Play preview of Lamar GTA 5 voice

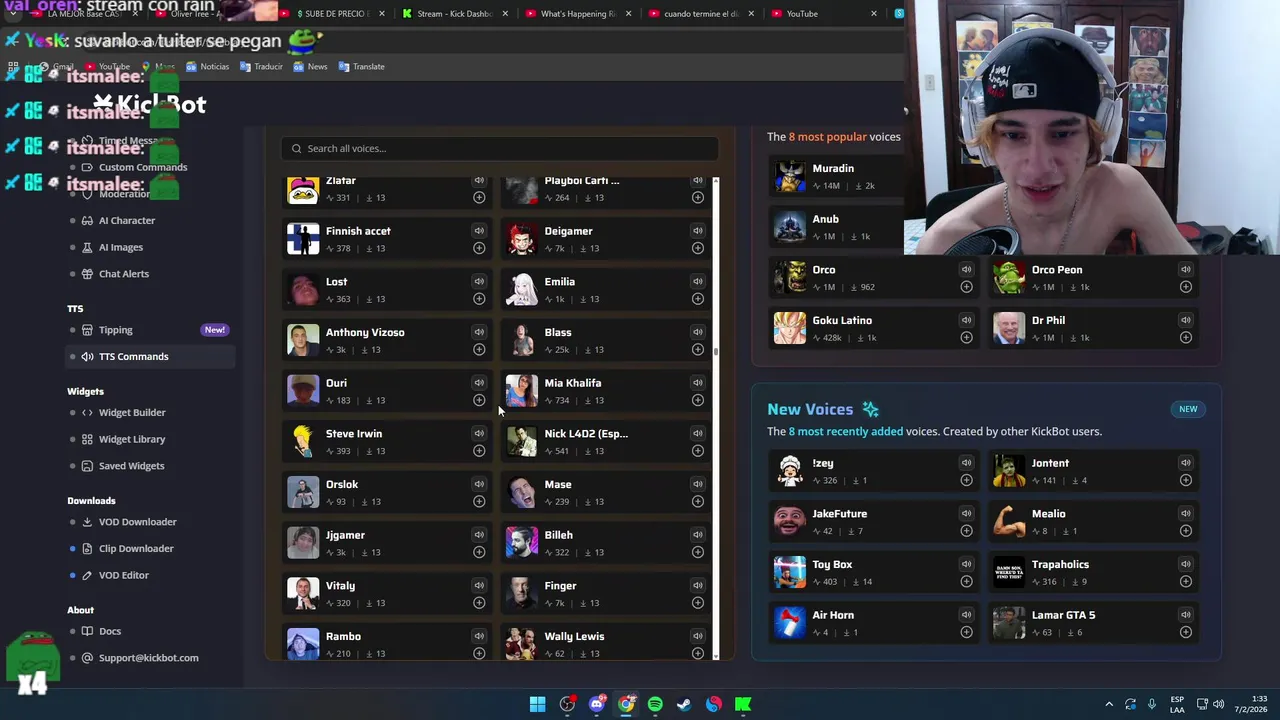[x=1185, y=615]
